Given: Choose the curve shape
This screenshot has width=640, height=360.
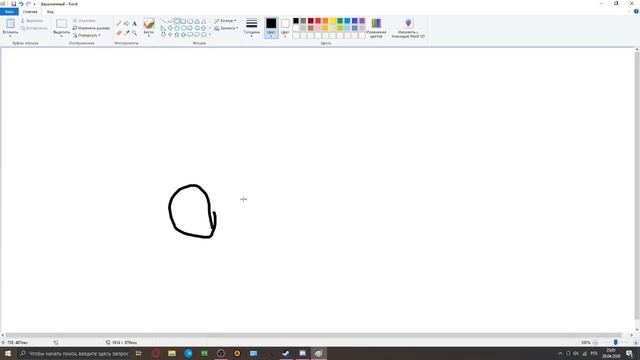Looking at the screenshot, I should tap(170, 21).
